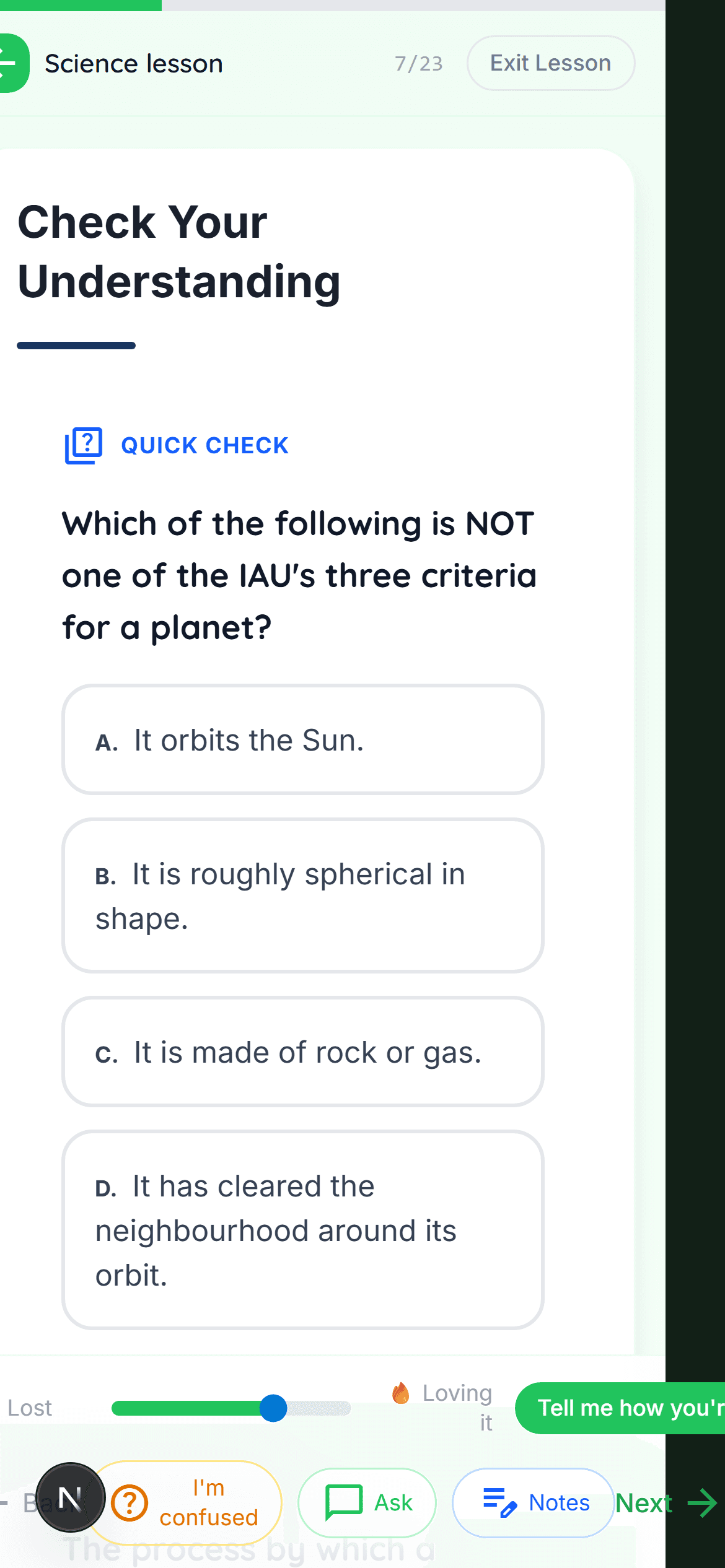Open the round N avatar badge
This screenshot has width=725, height=1568.
[x=70, y=1498]
